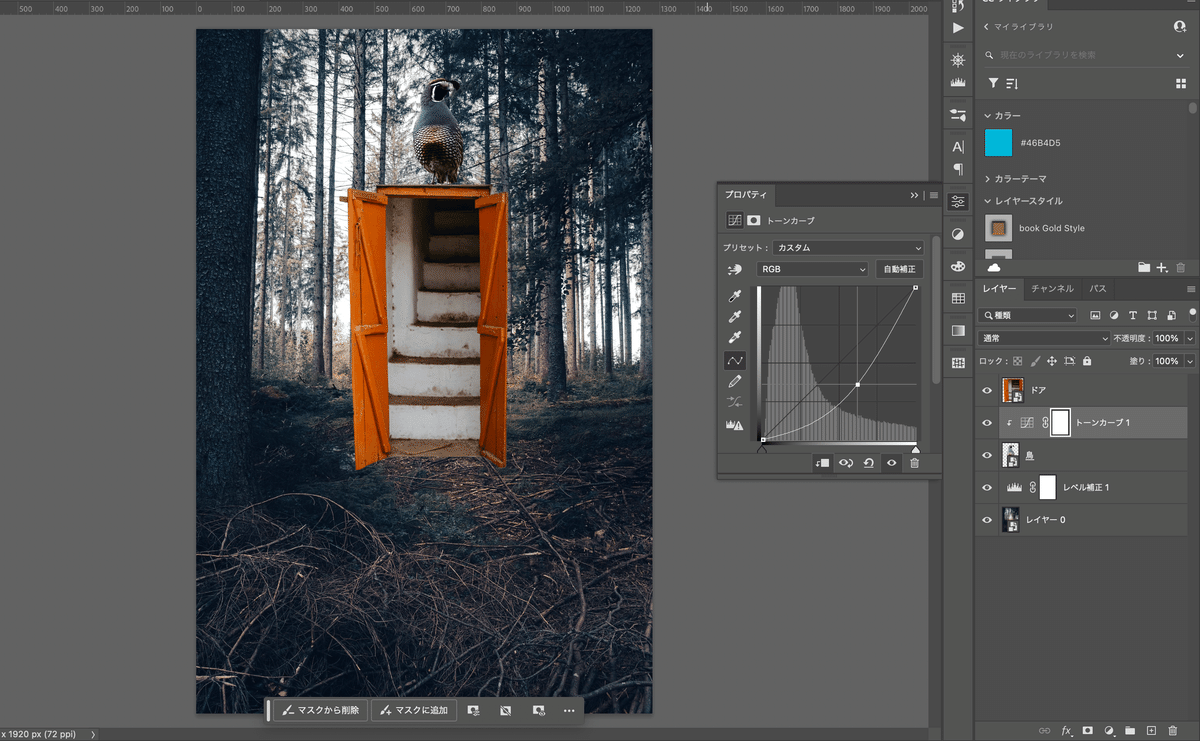Hide the ドア layer

click(987, 390)
